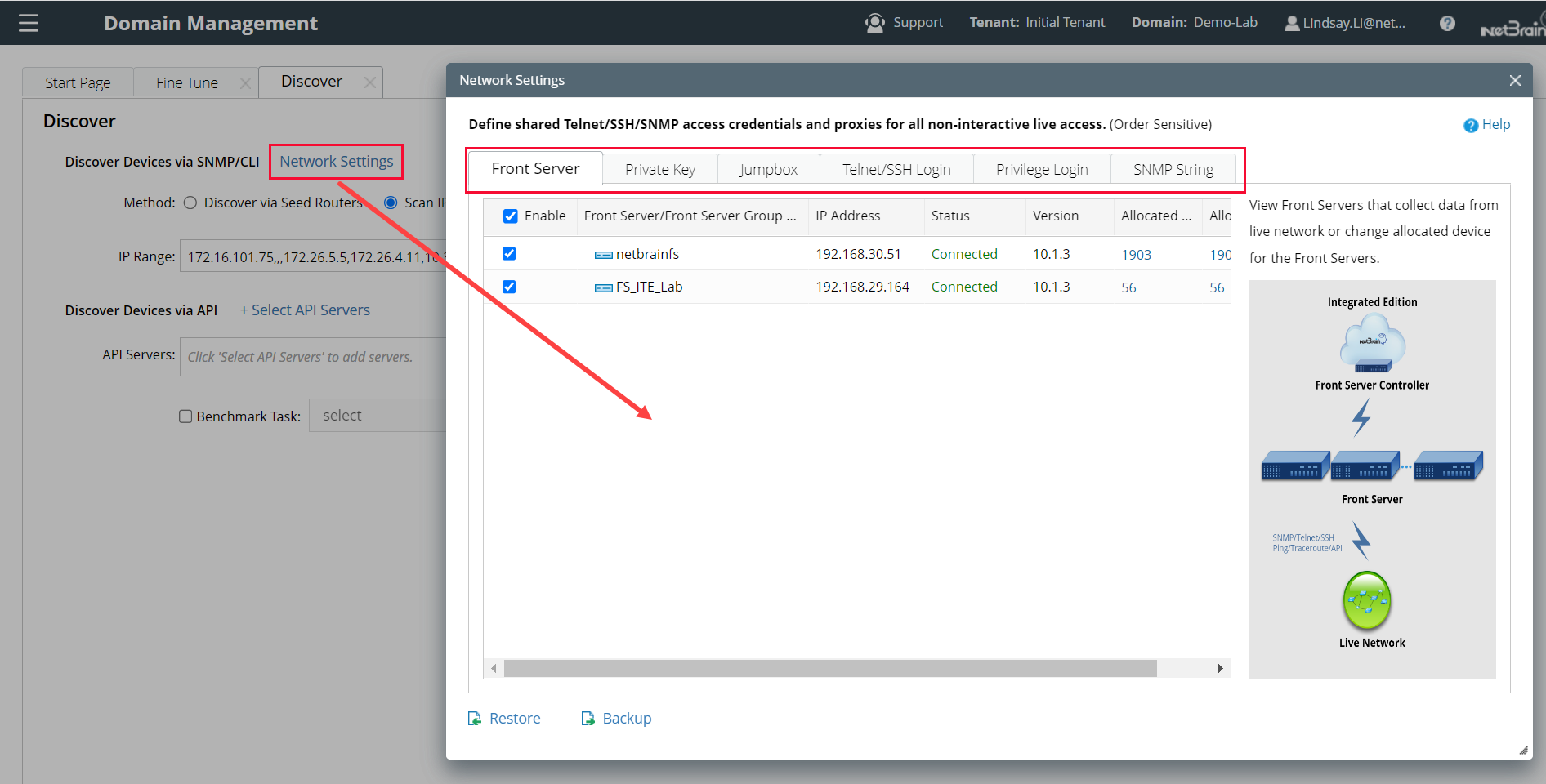Open allocated count 56 for FS_ITE_Lab
Image resolution: width=1546 pixels, height=784 pixels.
tap(1128, 287)
